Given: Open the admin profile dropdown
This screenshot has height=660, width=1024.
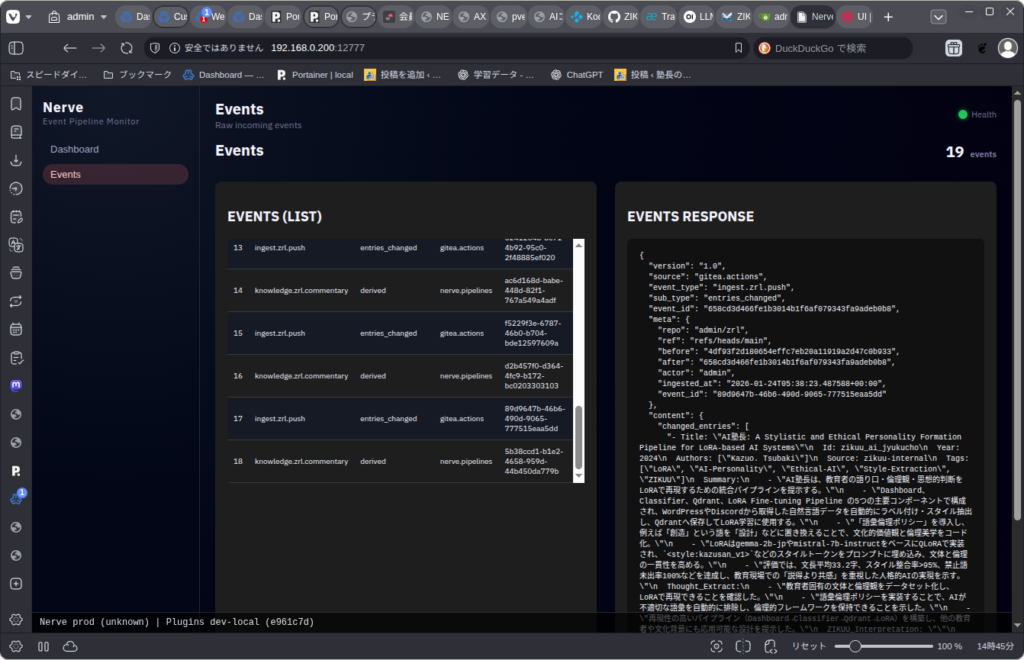Looking at the screenshot, I should pos(78,17).
